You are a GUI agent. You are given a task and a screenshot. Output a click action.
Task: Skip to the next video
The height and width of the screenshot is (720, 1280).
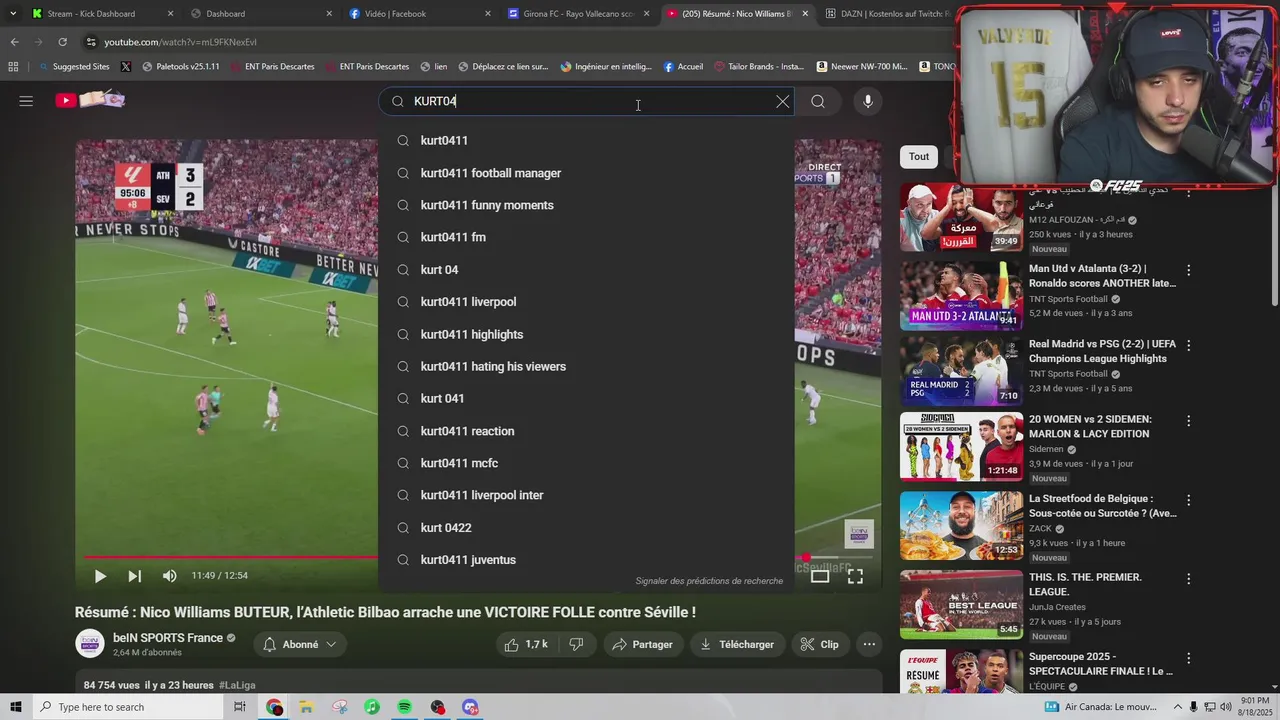[x=134, y=576]
